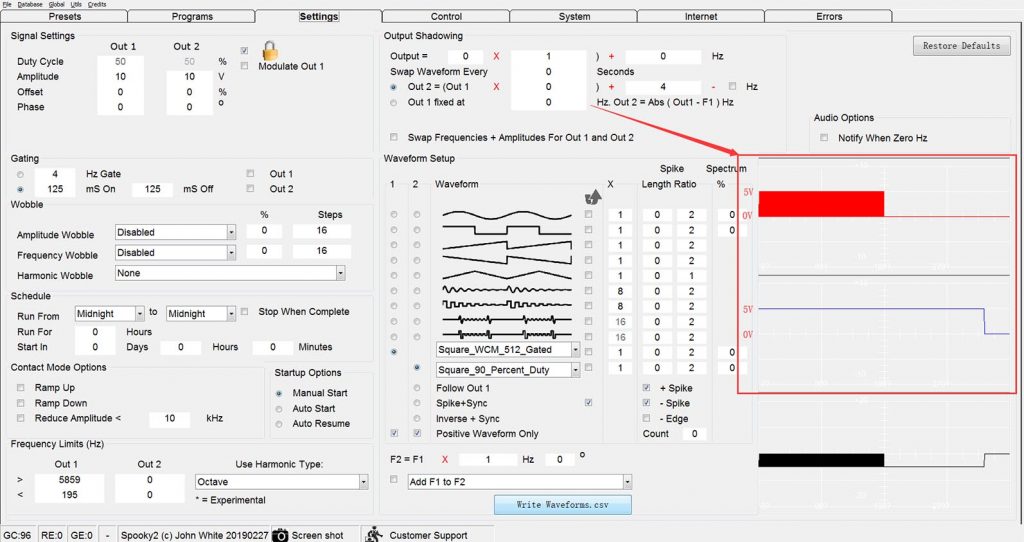Click the Restore Defaults button
The width and height of the screenshot is (1024, 542).
pyautogui.click(x=961, y=46)
